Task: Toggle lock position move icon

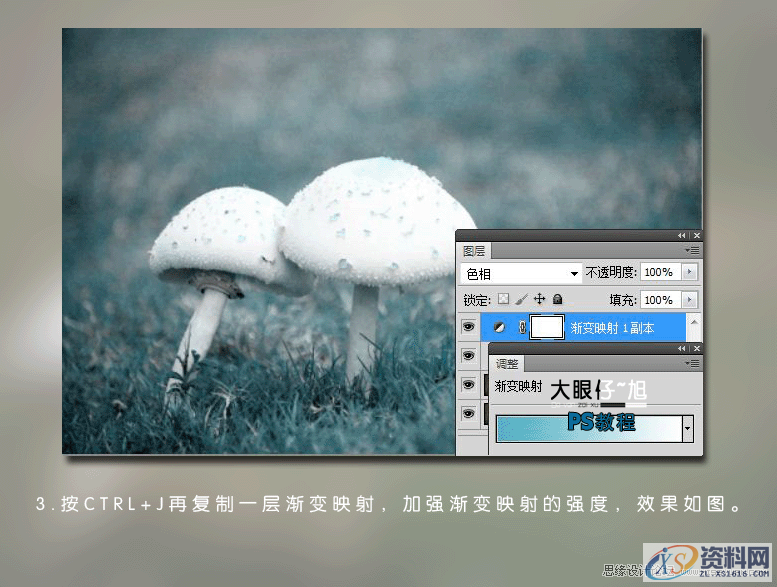Action: coord(539,299)
